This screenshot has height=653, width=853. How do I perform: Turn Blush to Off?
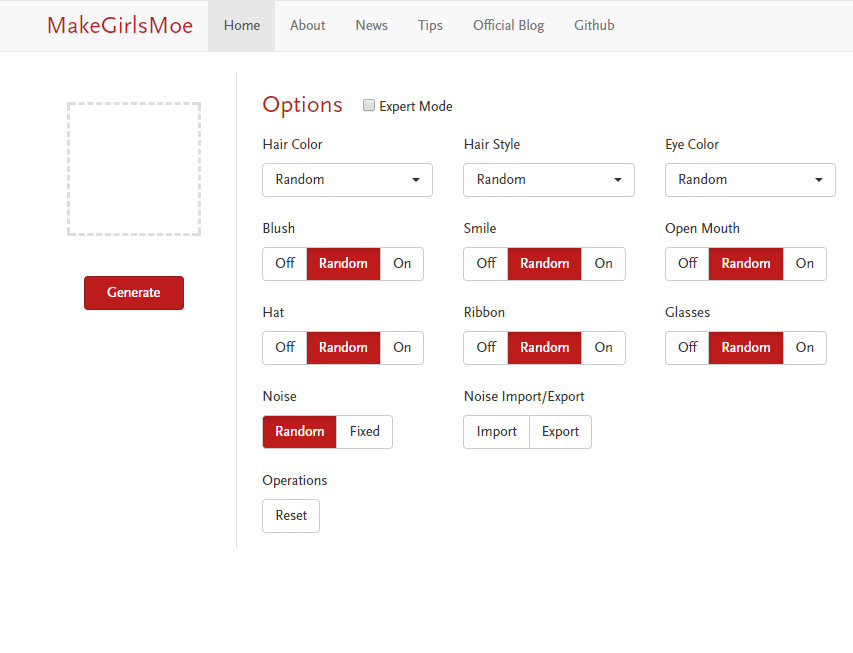click(285, 264)
